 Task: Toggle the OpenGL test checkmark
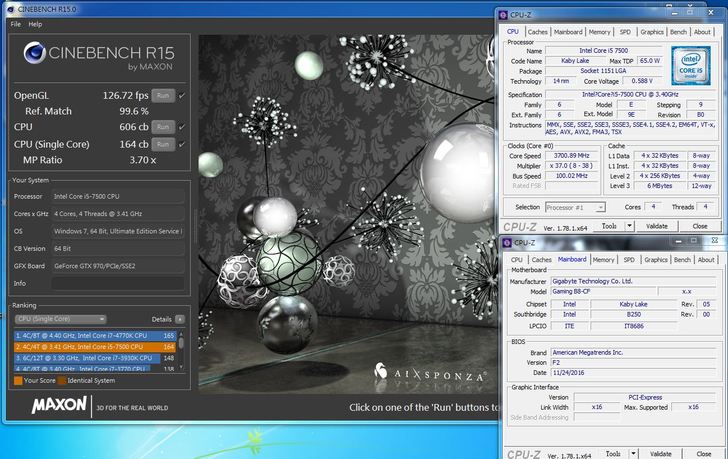click(x=182, y=96)
